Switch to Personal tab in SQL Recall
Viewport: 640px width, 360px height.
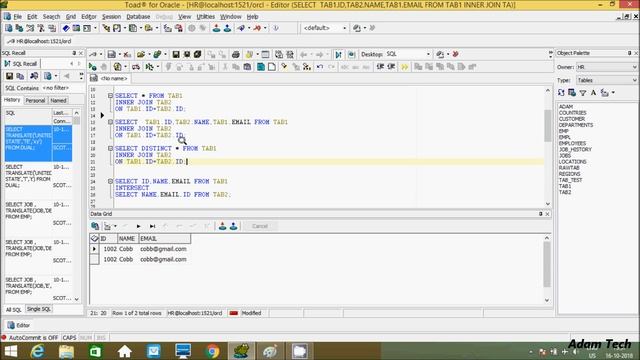35,100
